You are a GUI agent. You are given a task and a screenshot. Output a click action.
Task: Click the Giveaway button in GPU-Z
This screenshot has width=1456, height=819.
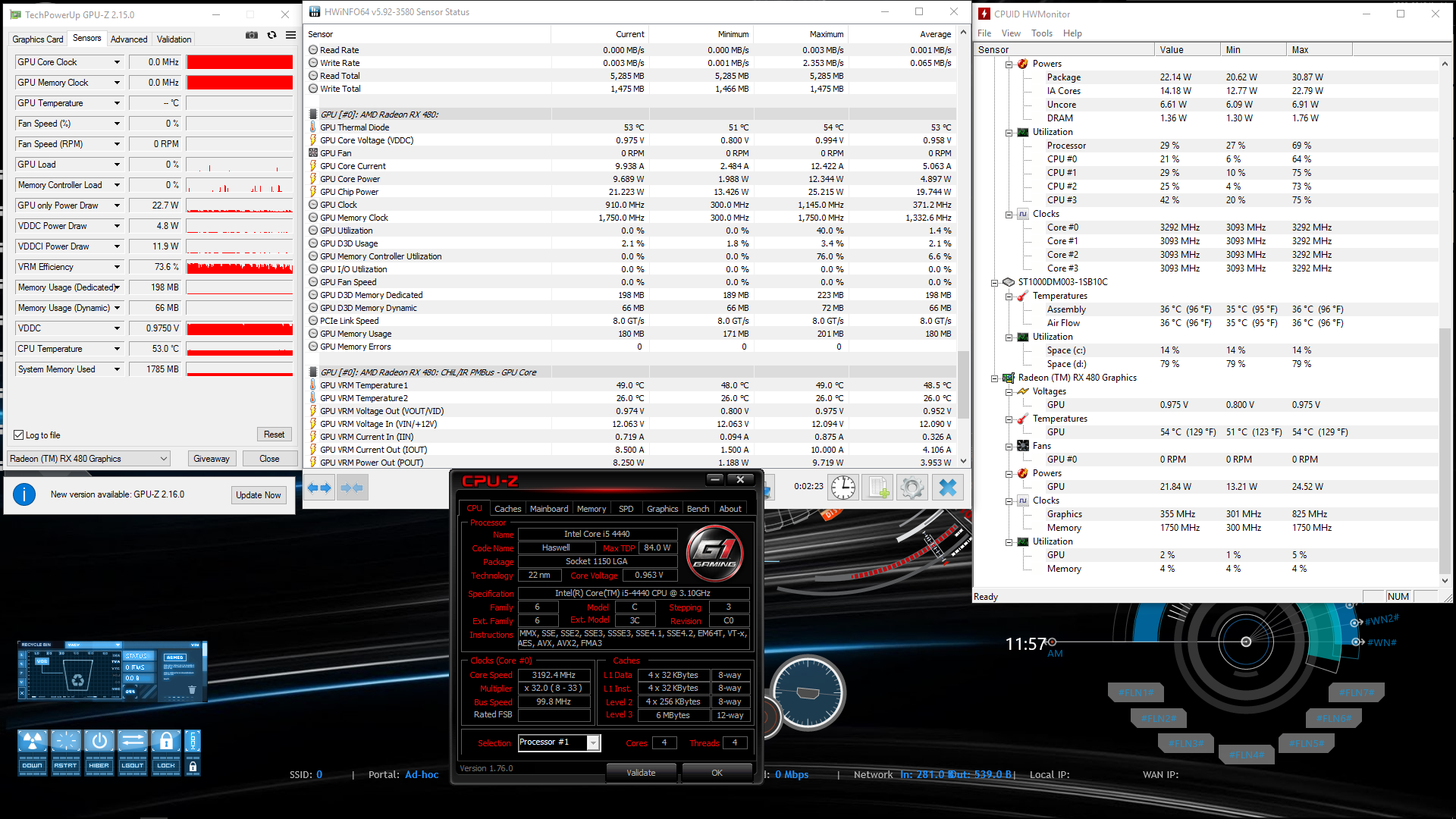(211, 459)
